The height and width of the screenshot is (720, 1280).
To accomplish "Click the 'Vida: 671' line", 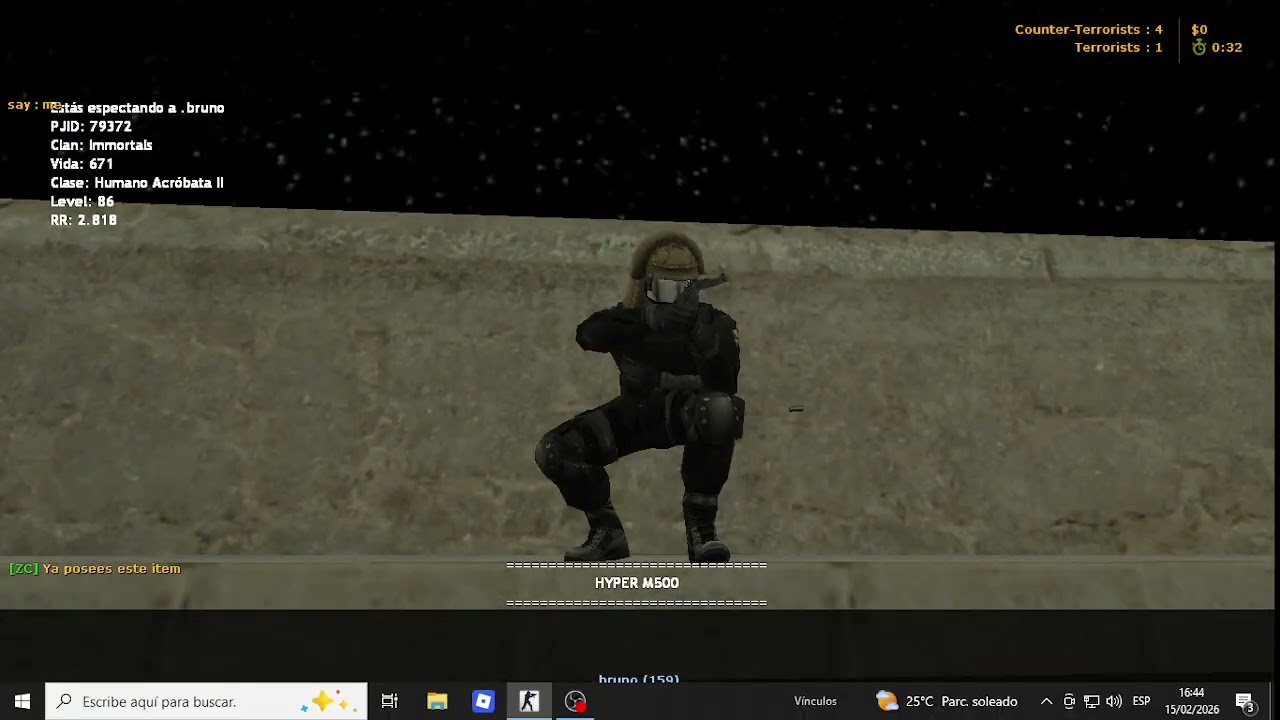I will click(x=82, y=164).
